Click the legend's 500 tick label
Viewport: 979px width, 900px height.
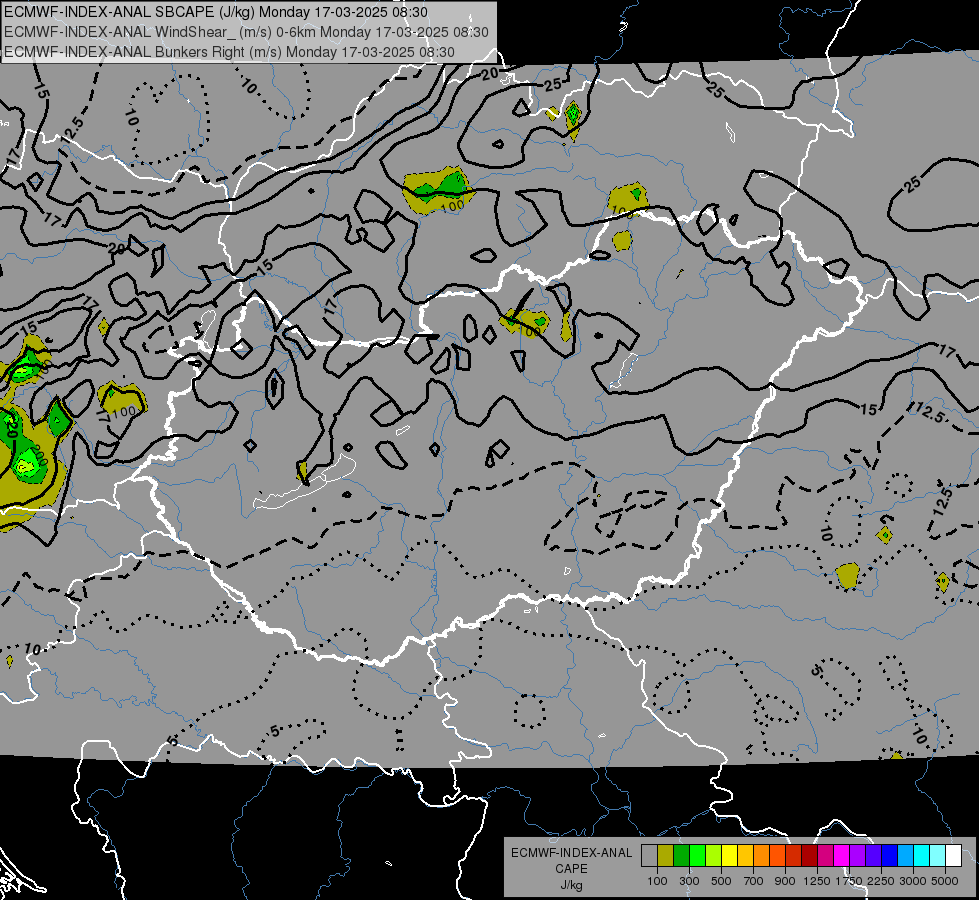coord(721,881)
